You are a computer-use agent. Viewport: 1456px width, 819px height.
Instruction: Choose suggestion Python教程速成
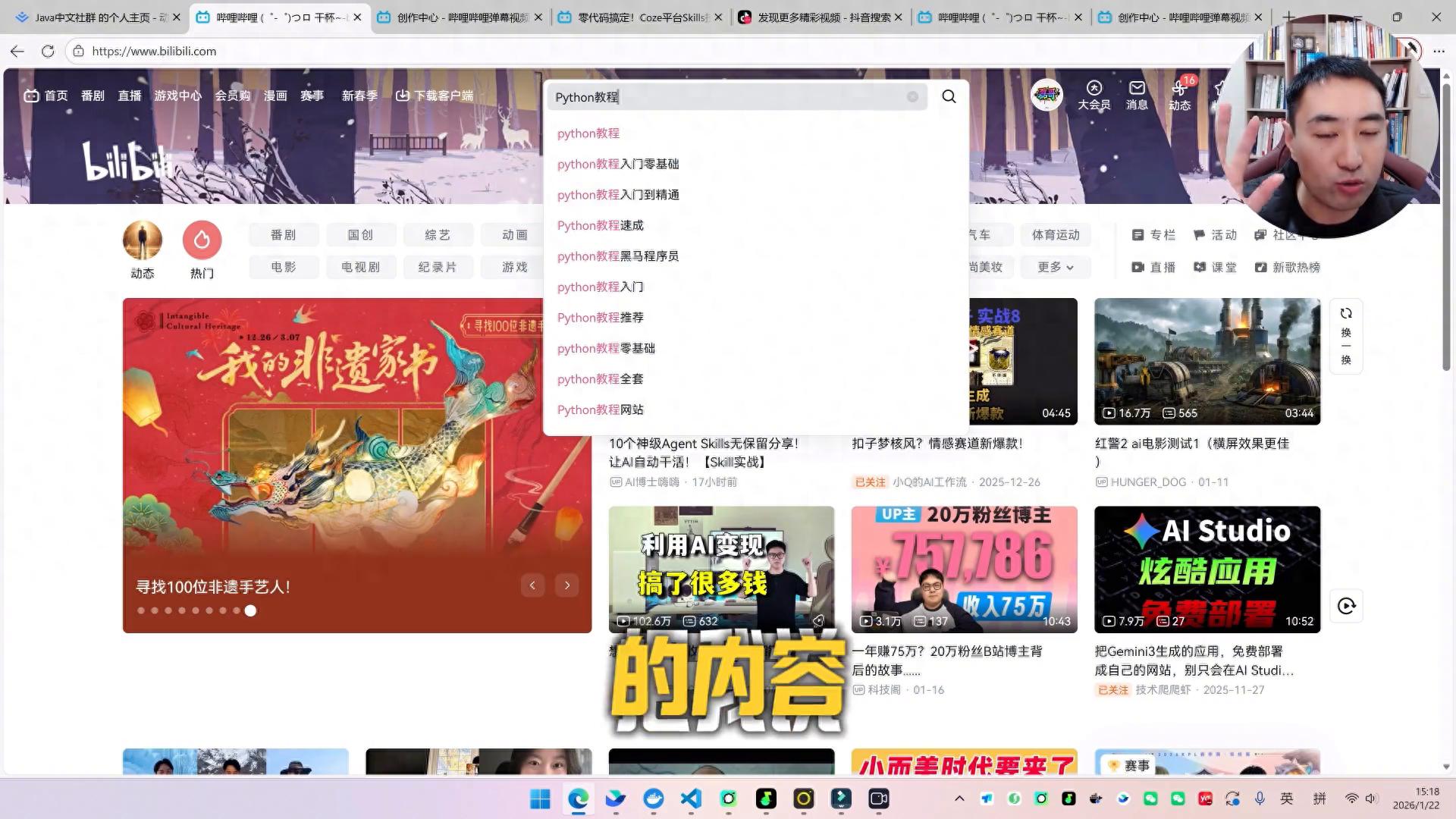click(x=600, y=225)
